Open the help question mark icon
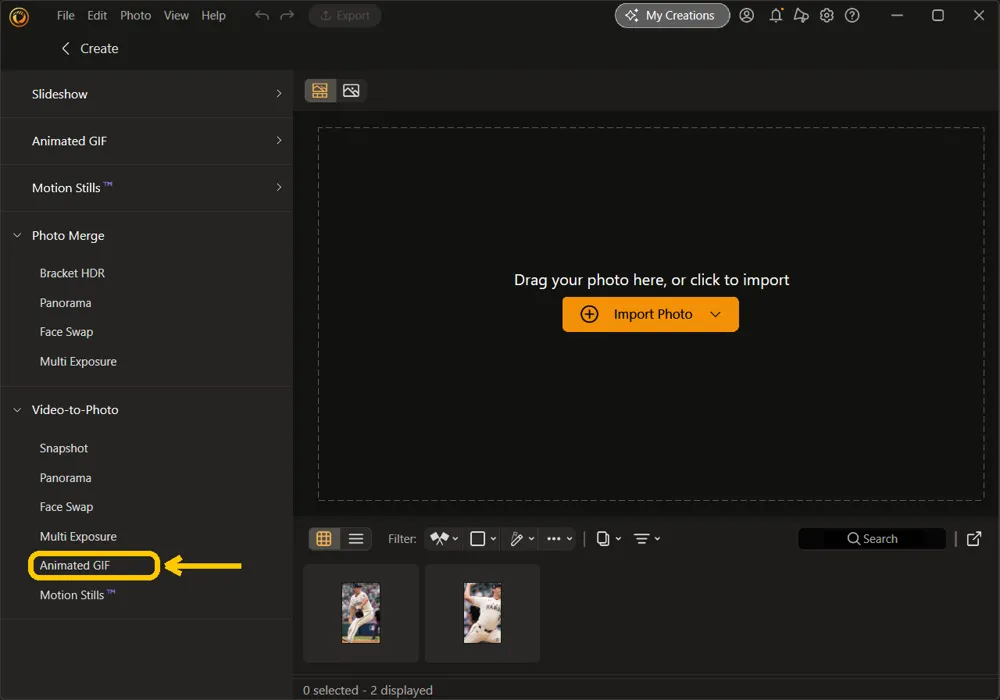The image size is (1000, 700). click(852, 15)
